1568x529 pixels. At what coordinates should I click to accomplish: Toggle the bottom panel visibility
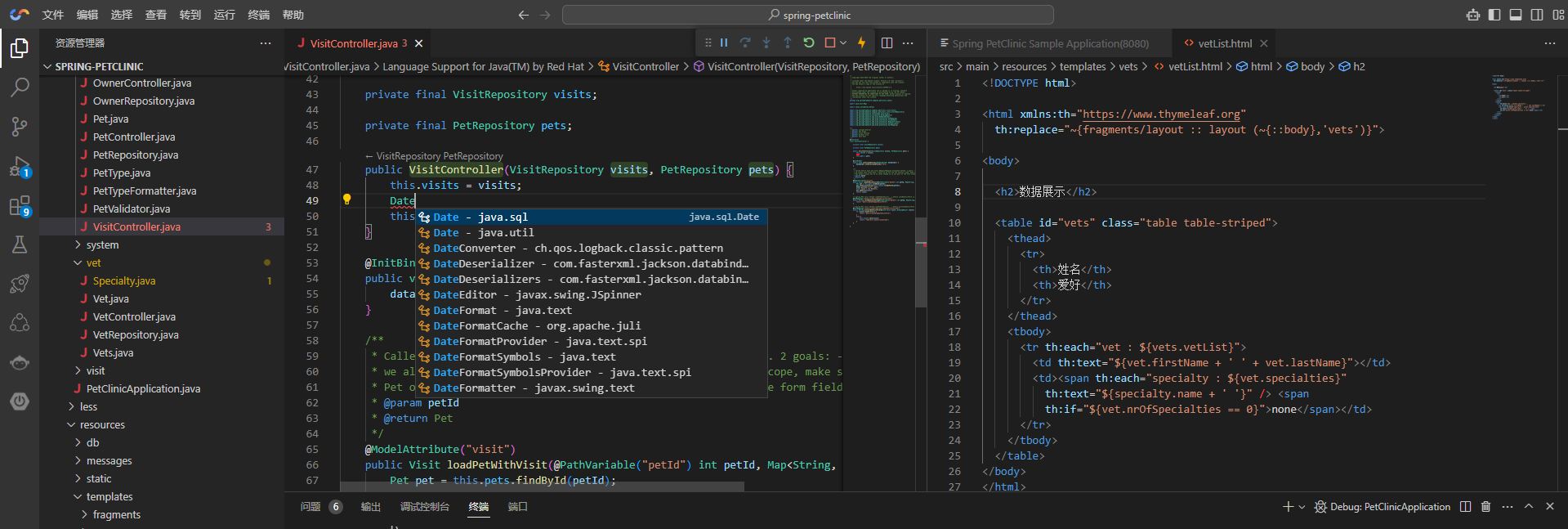coord(1516,15)
